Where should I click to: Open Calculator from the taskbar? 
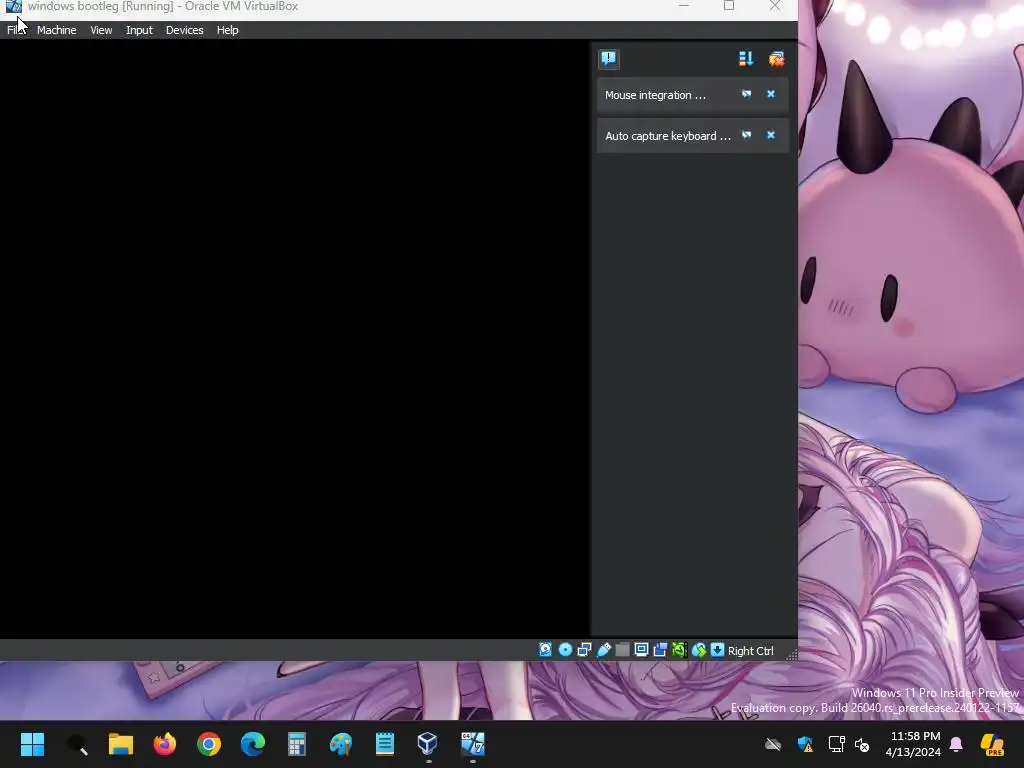click(296, 744)
